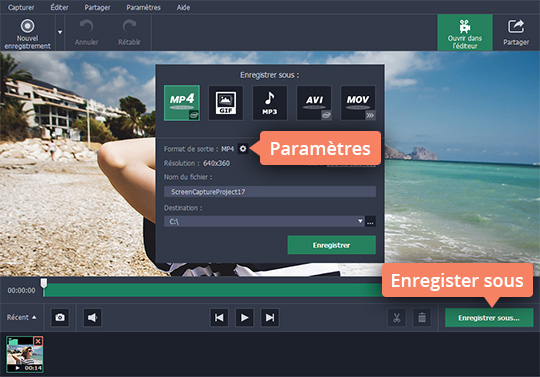Select the AVI format icon
The width and height of the screenshot is (540, 377).
(314, 103)
